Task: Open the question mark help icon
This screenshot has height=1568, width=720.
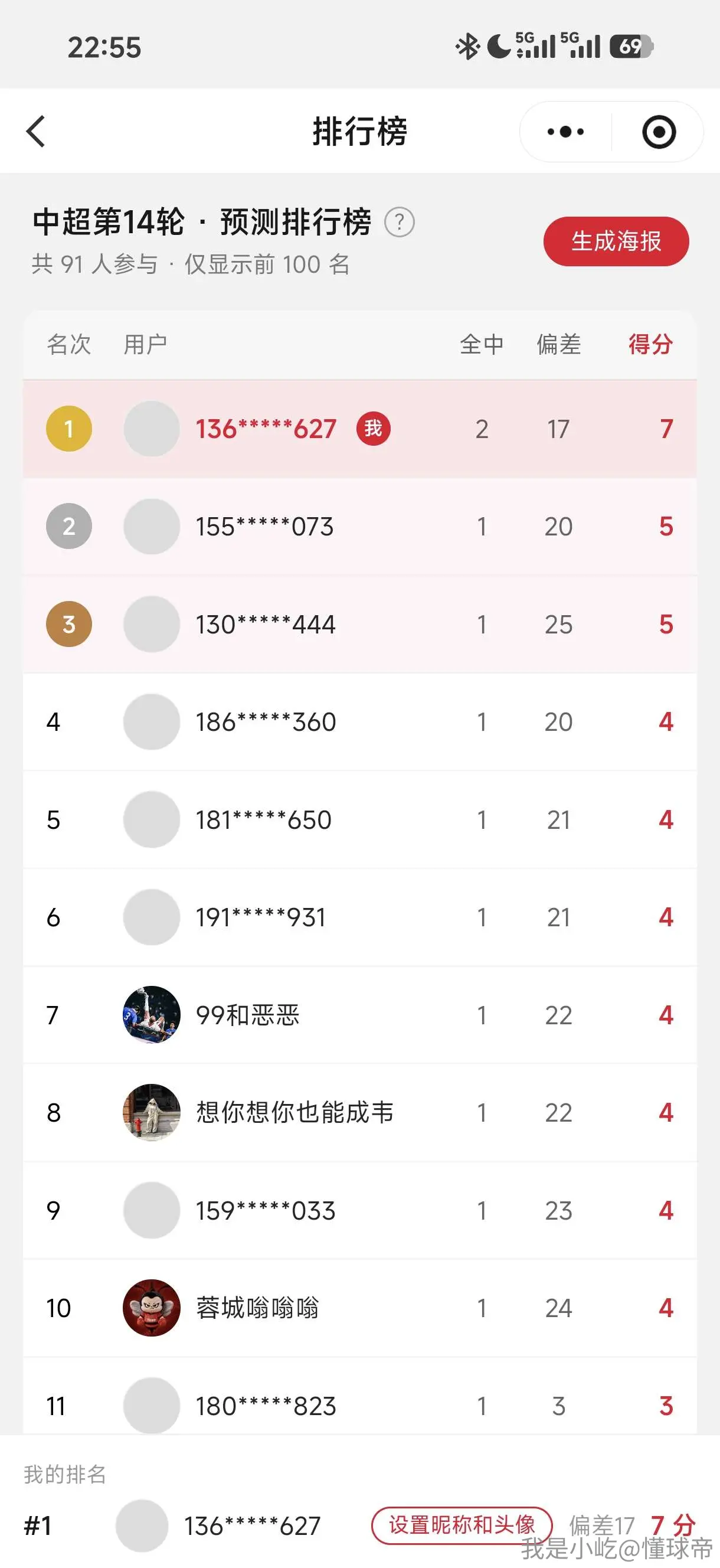Action: click(x=400, y=222)
